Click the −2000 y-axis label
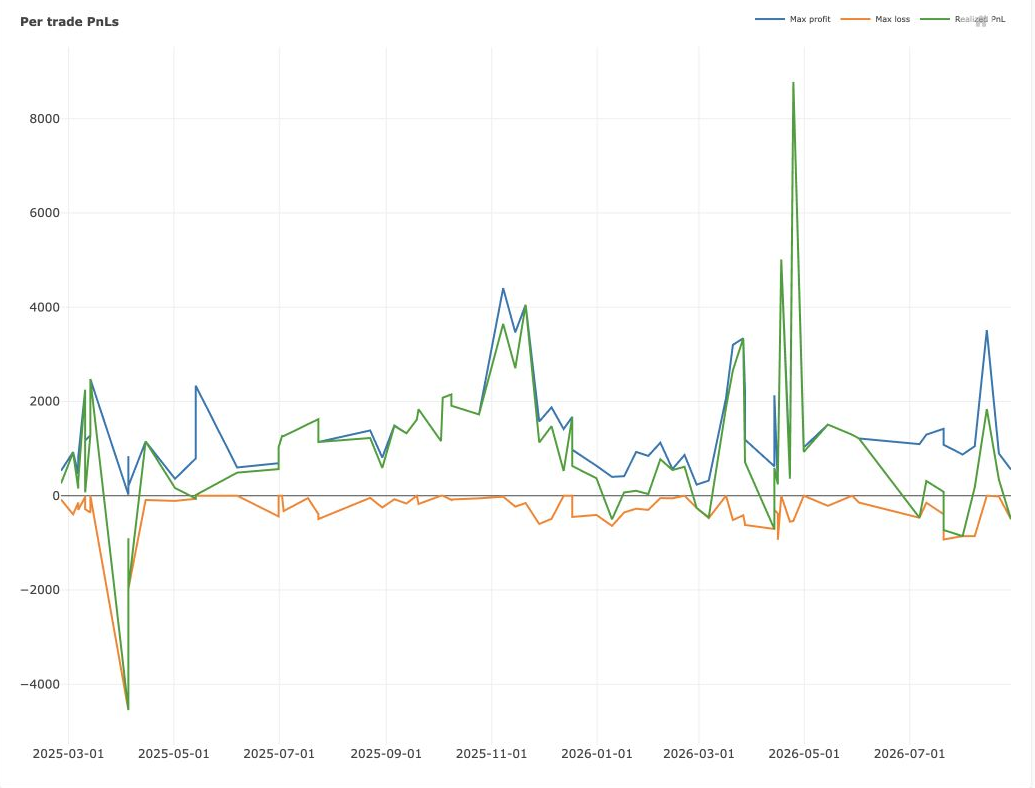 [40, 590]
